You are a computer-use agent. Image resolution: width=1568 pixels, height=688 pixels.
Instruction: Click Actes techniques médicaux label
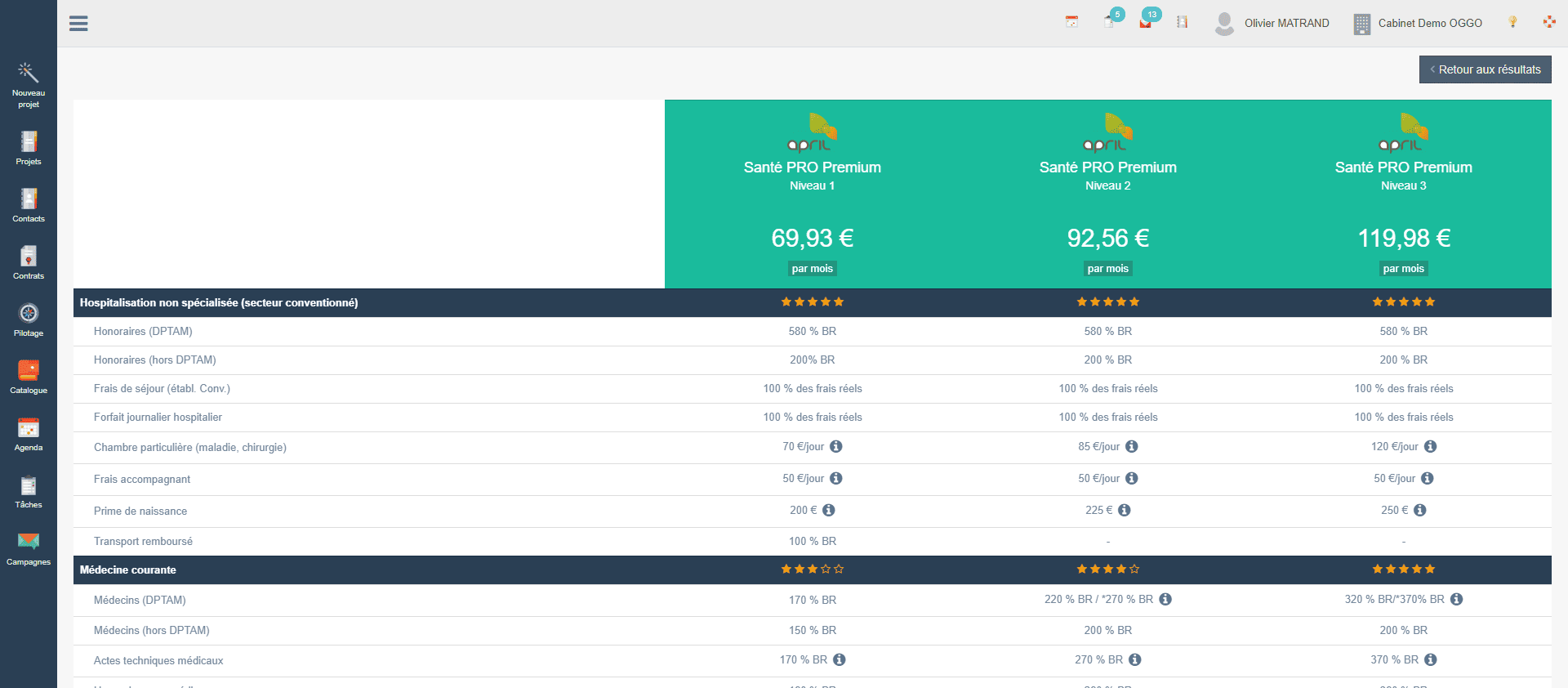(x=158, y=660)
